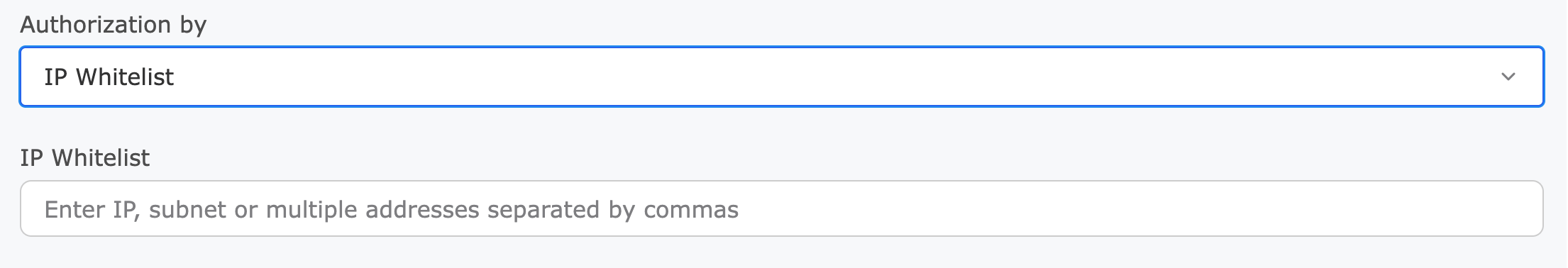Select the 'IP Whitelist' selected value text
The image size is (1568, 268).
tap(109, 77)
